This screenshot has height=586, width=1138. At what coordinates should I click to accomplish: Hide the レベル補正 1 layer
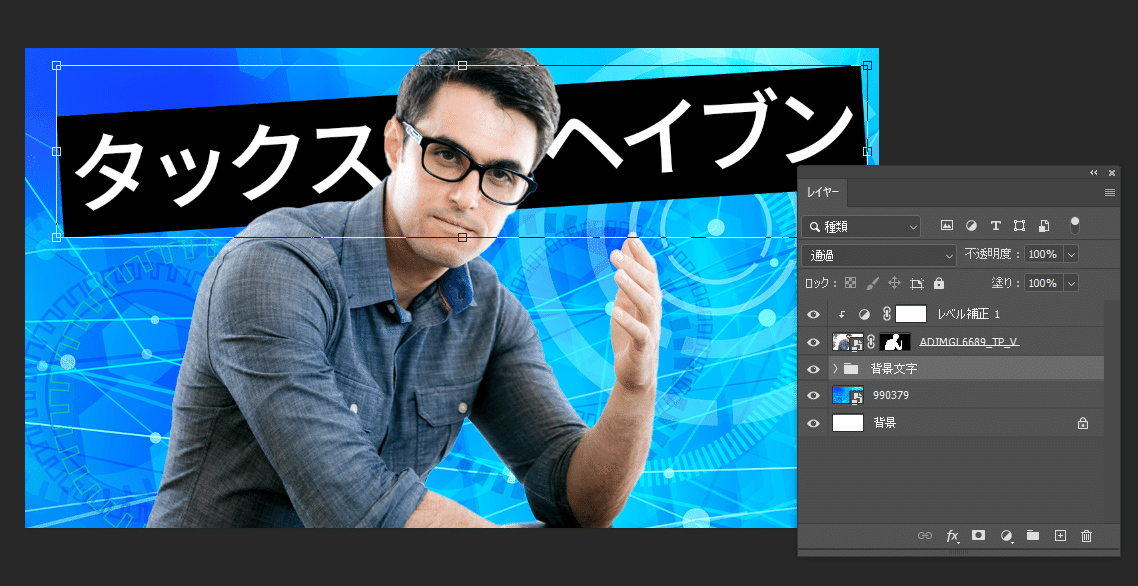click(x=814, y=314)
